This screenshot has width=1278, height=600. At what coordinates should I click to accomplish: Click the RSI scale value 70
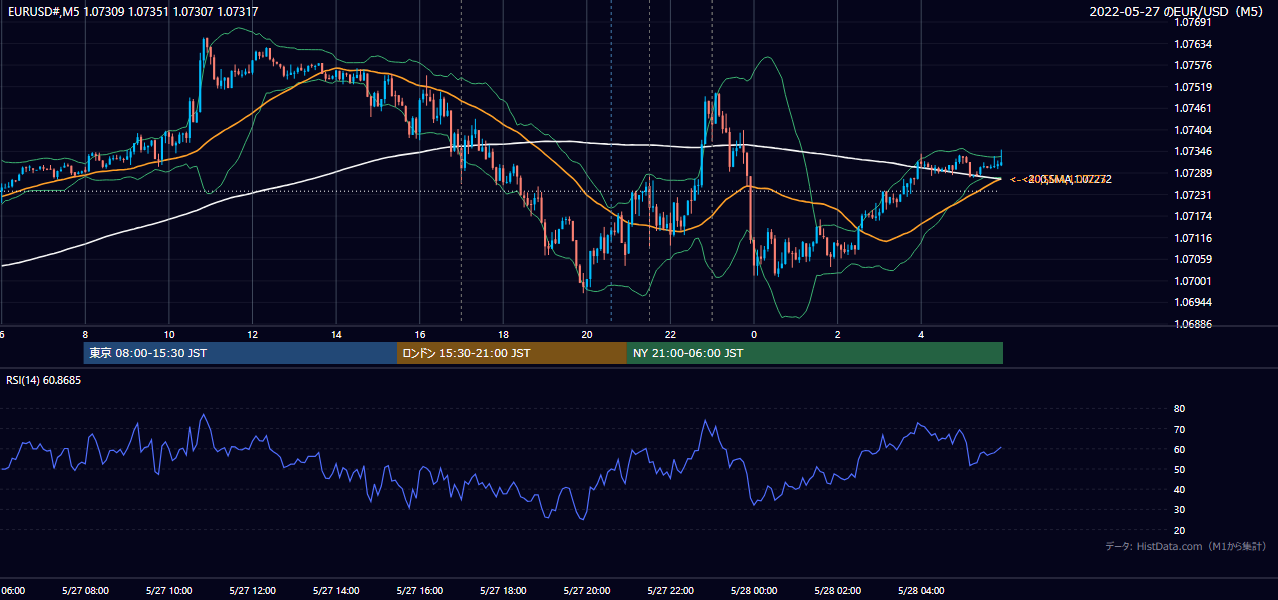pyautogui.click(x=1179, y=429)
